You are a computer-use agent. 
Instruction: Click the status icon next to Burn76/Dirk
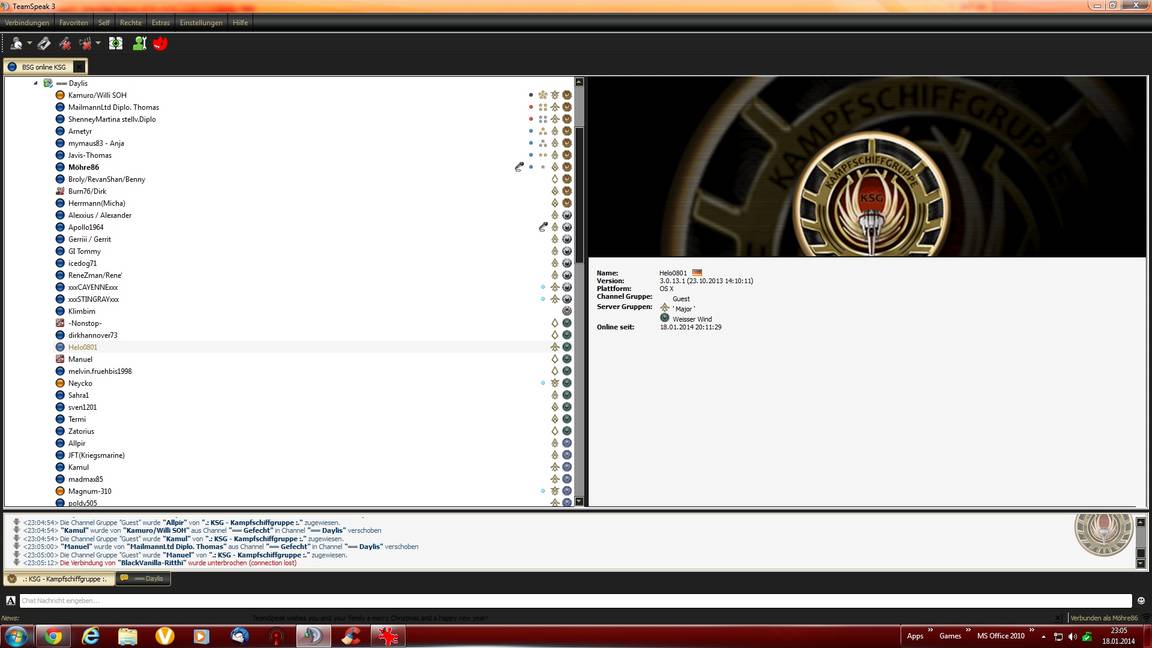pos(60,191)
